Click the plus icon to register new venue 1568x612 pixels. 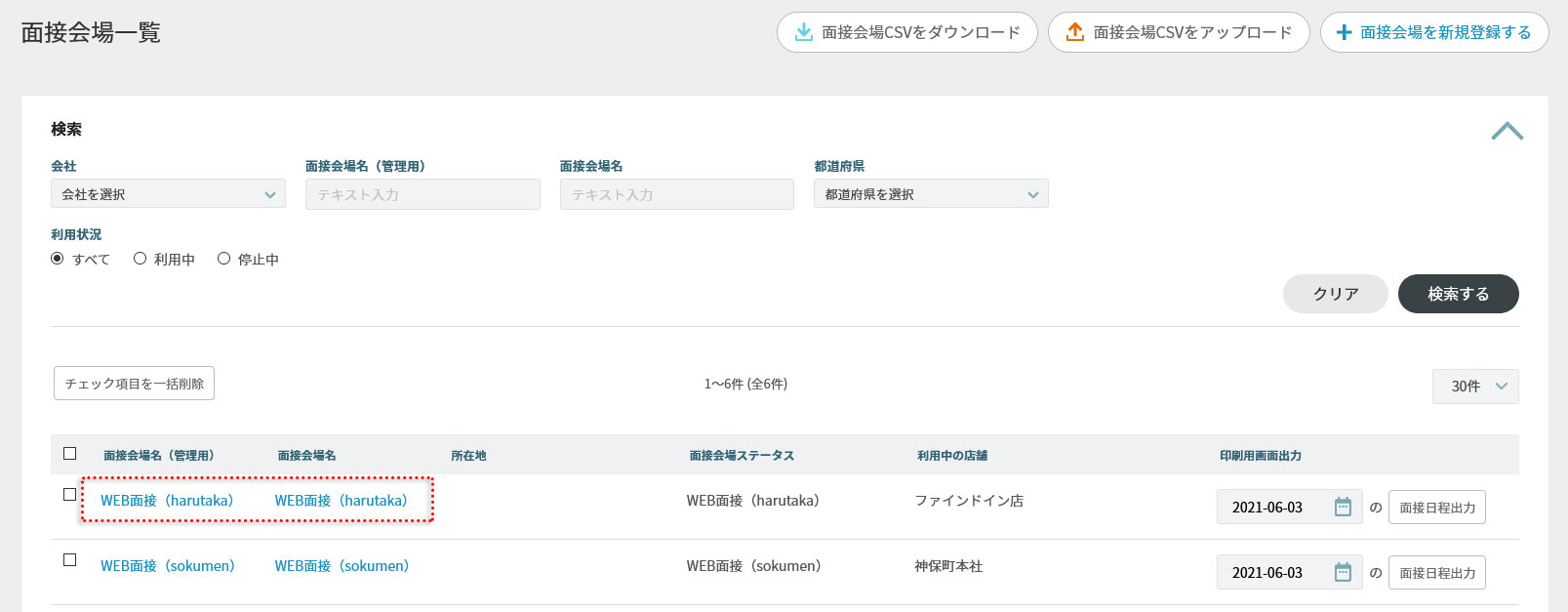pos(1344,32)
